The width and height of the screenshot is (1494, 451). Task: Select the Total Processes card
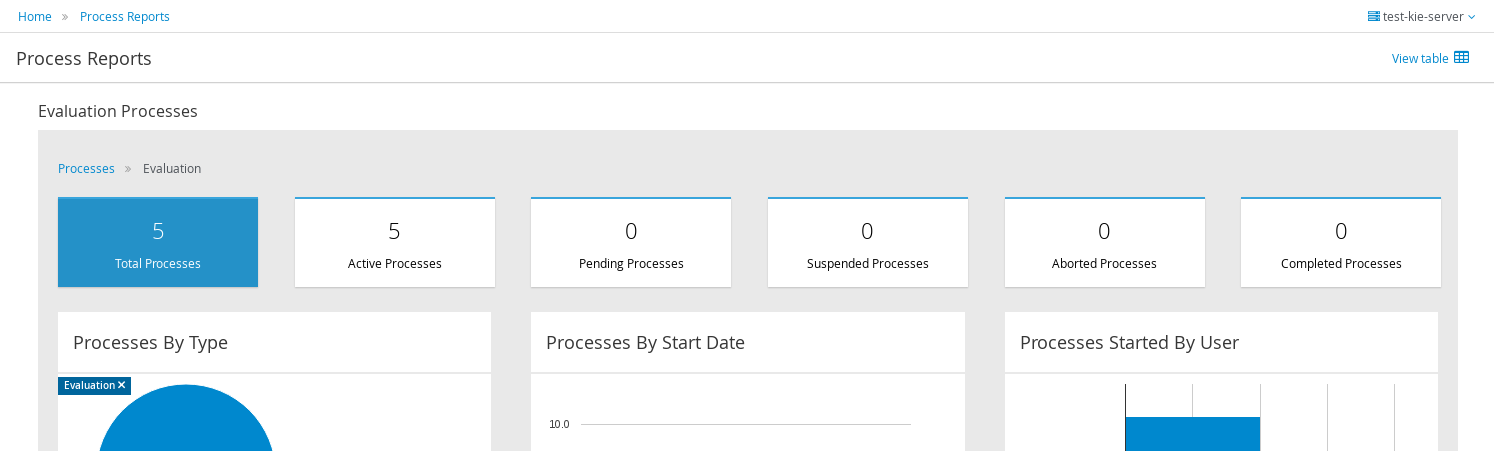[x=158, y=243]
